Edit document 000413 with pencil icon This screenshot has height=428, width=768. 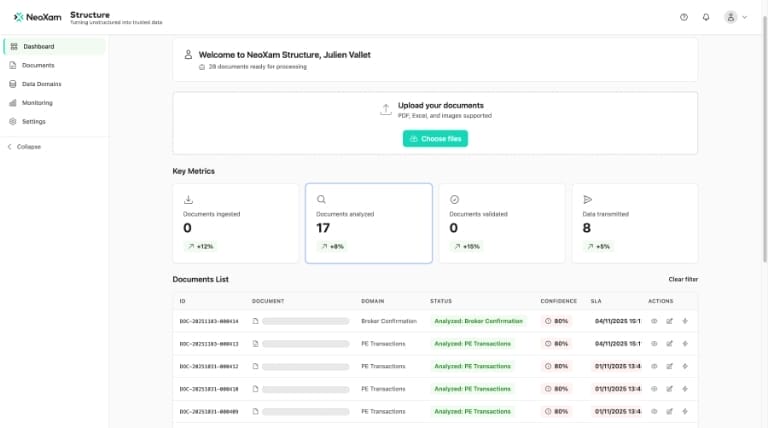(670, 344)
